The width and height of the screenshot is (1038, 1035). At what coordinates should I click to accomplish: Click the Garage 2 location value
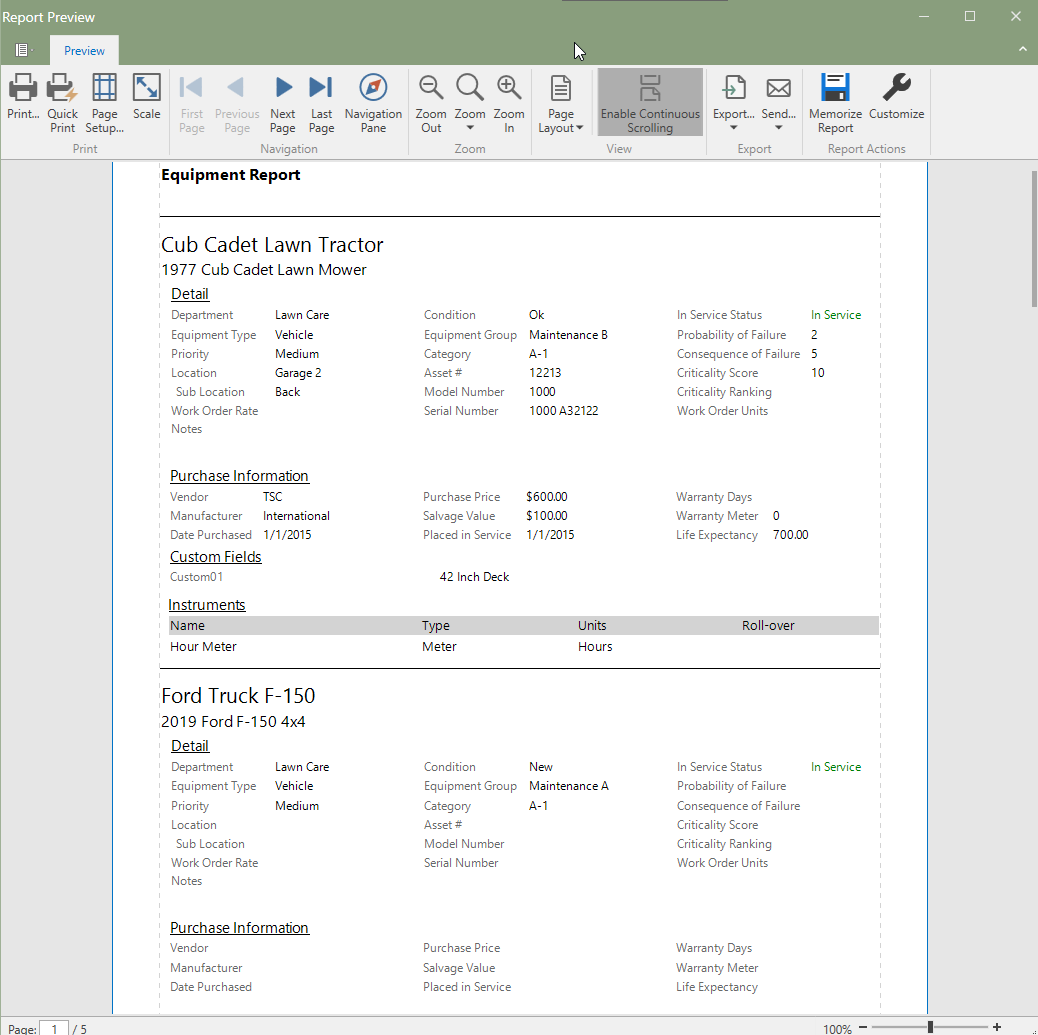298,373
